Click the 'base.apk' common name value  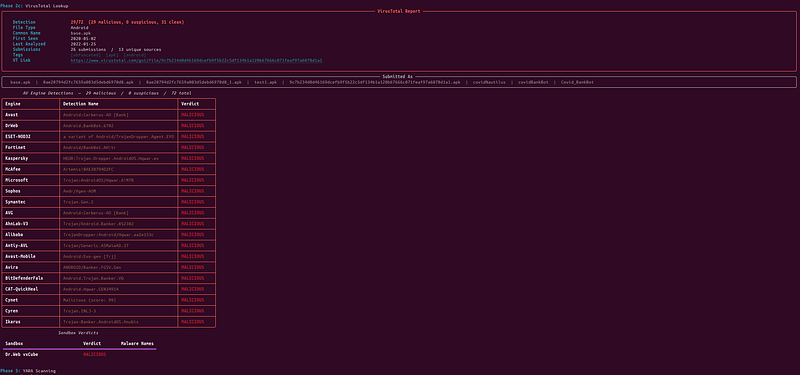82,33
